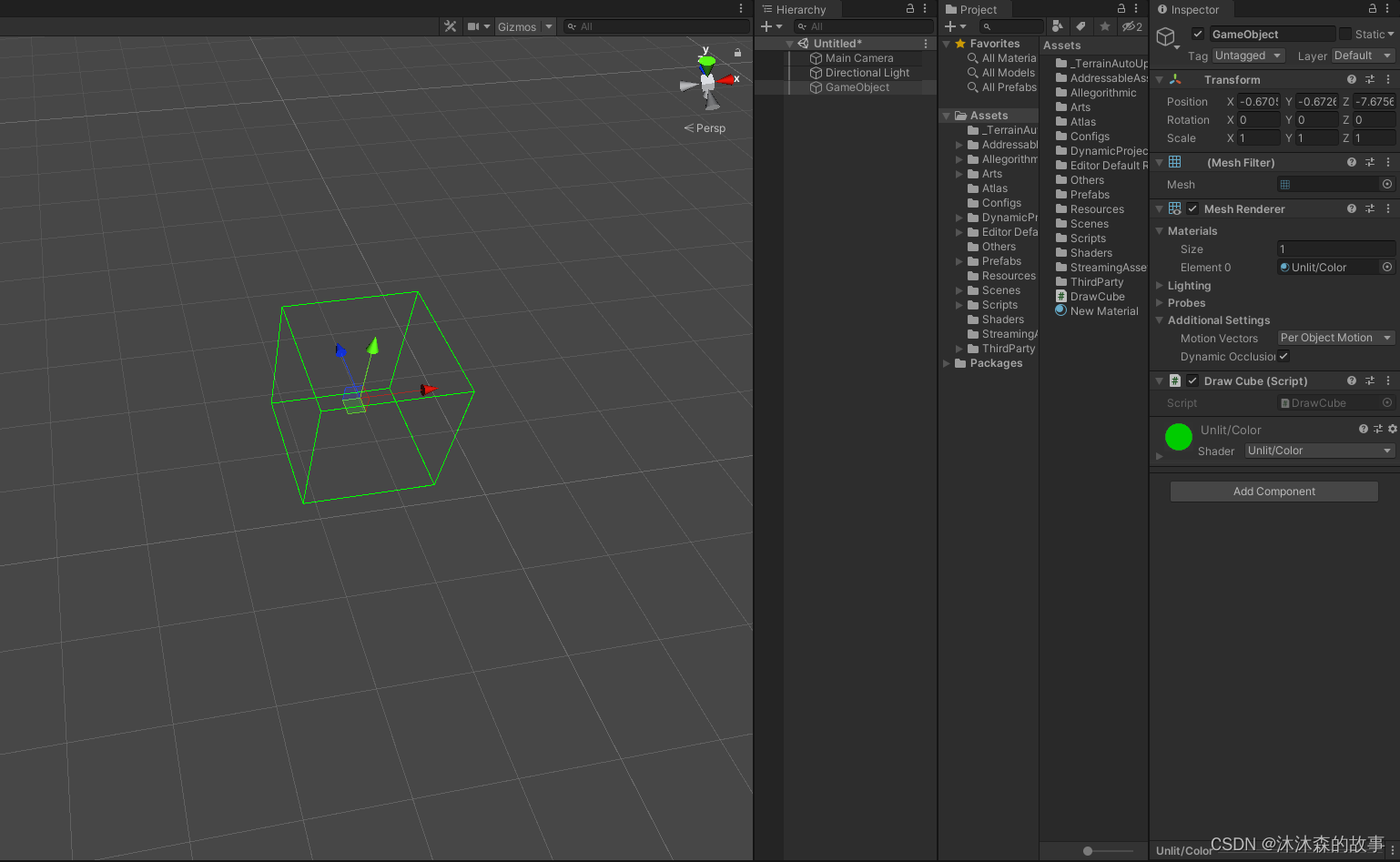Open Search by Type filter icon

[x=1057, y=26]
